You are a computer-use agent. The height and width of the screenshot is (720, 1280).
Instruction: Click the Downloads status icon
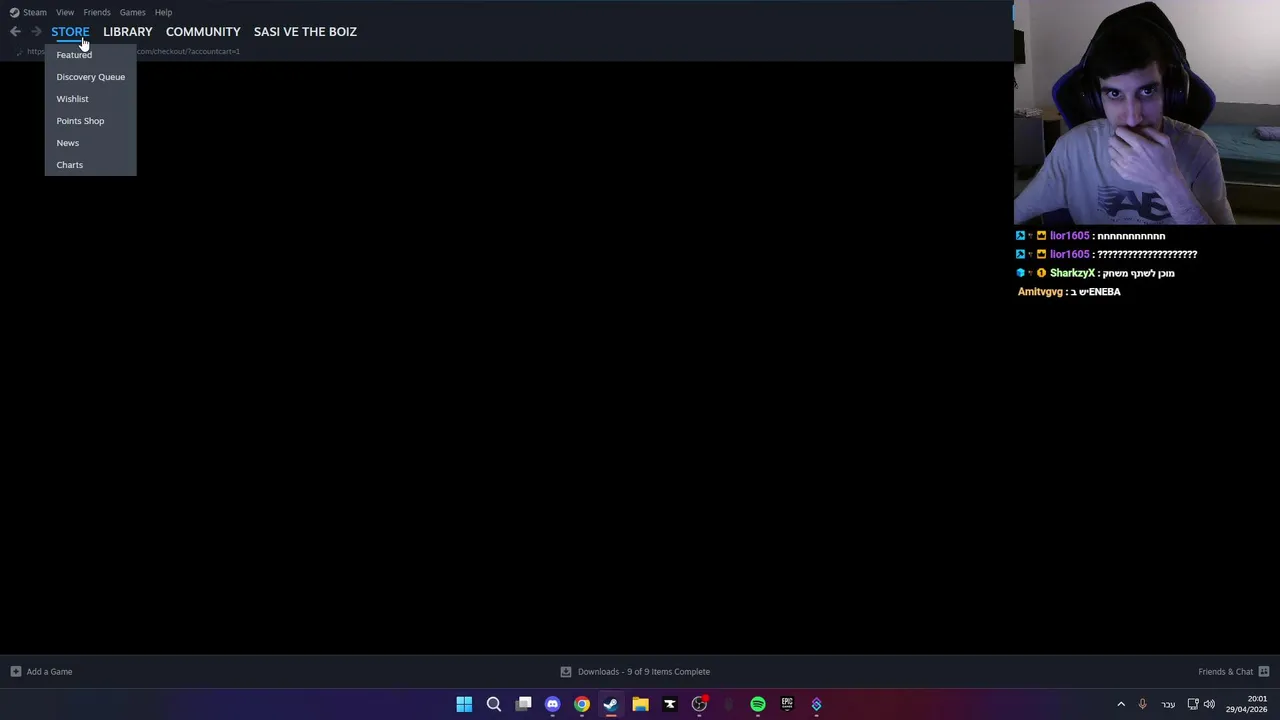tap(566, 672)
